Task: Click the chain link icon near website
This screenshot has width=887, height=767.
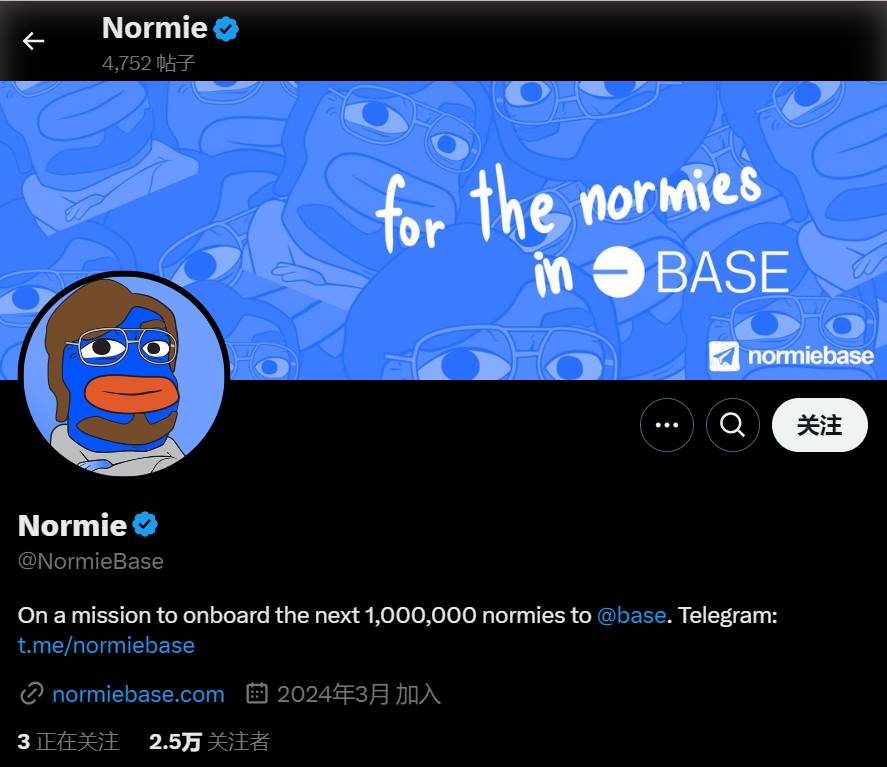Action: 32,693
